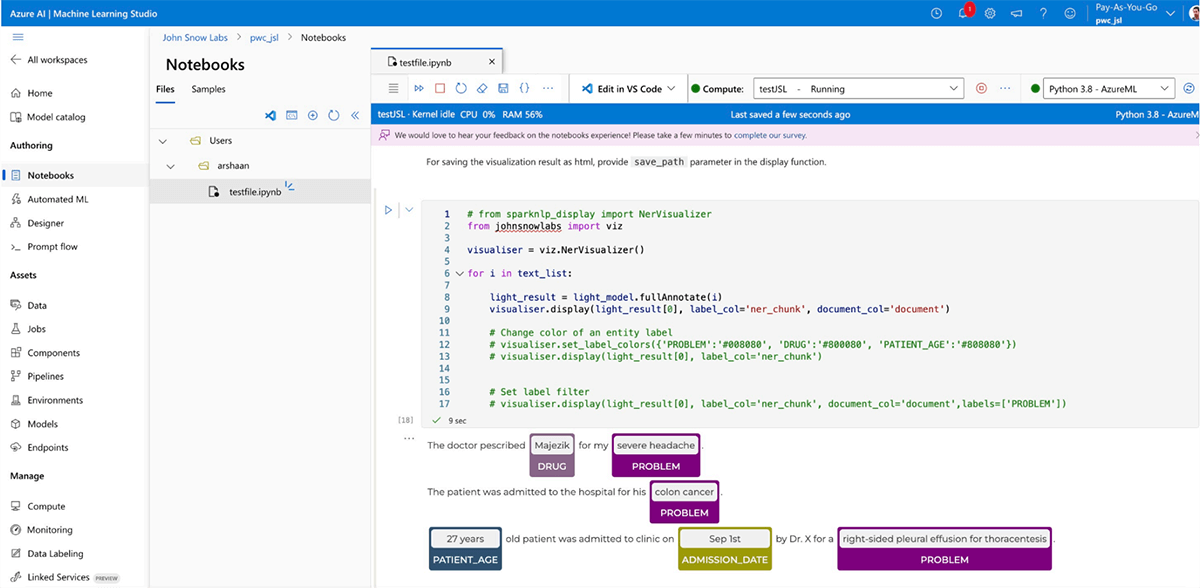Open Designer in the sidebar
Screen dimensions: 1200x588
click(x=45, y=223)
